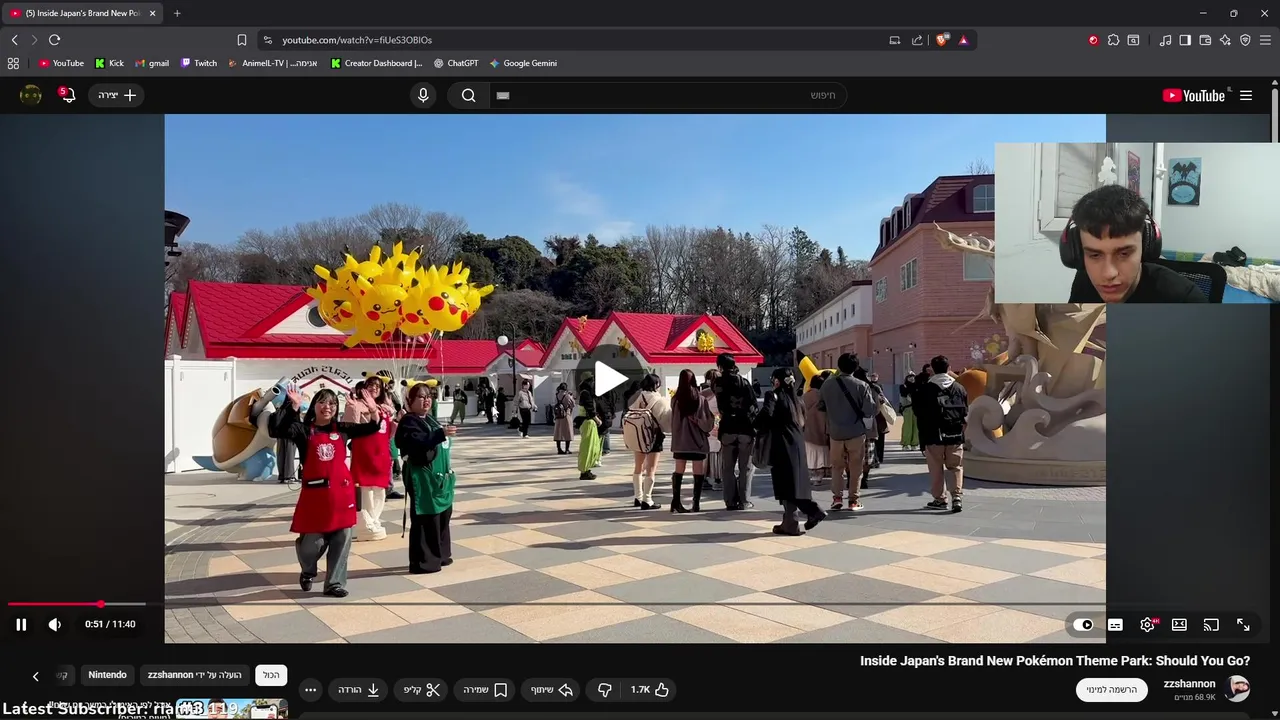This screenshot has height=720, width=1280.
Task: Open the player settings gear
Action: coord(1148,624)
